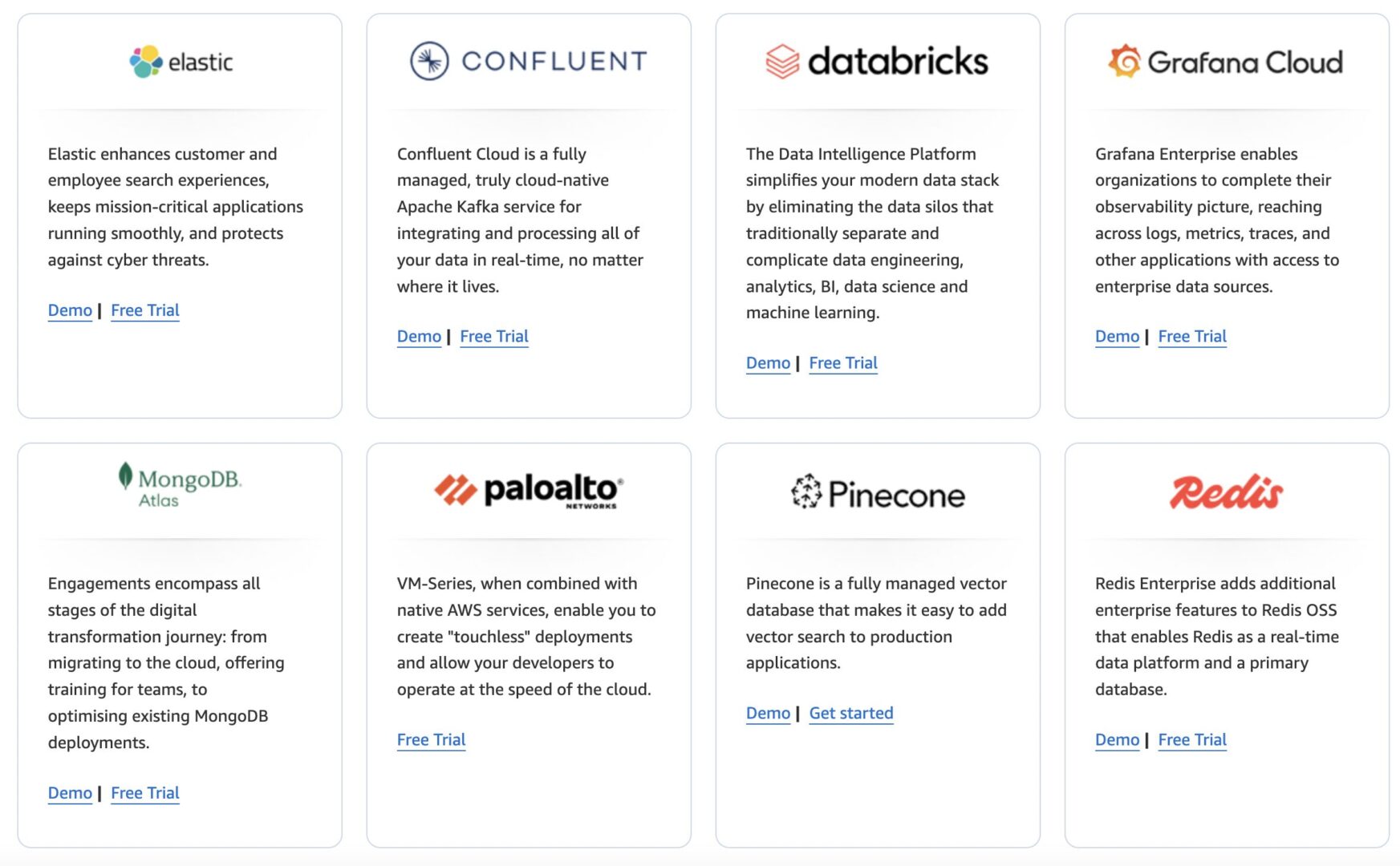Open the Grafana Cloud Demo link
This screenshot has height=866, width=1400.
(1117, 337)
